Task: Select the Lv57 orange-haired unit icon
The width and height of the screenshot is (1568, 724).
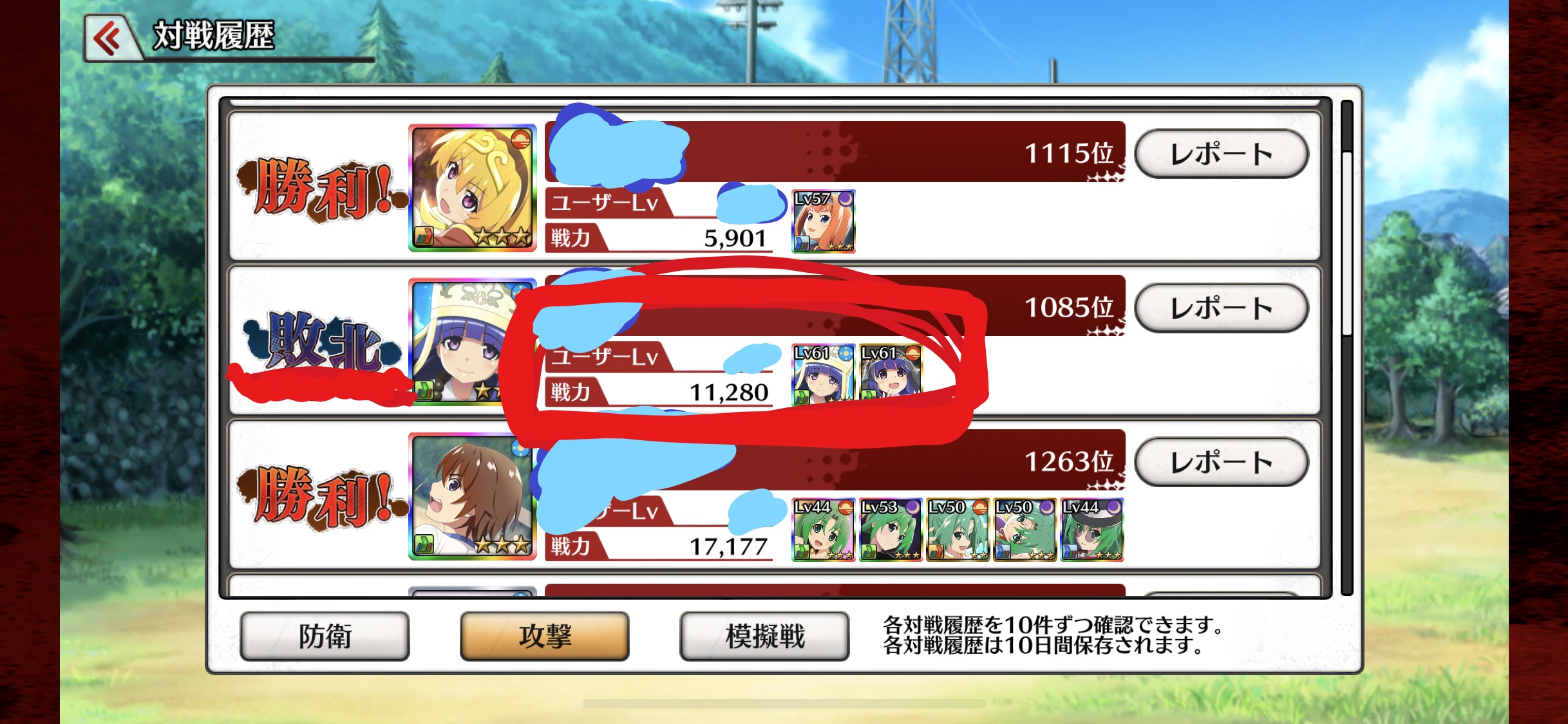Action: pos(823,221)
